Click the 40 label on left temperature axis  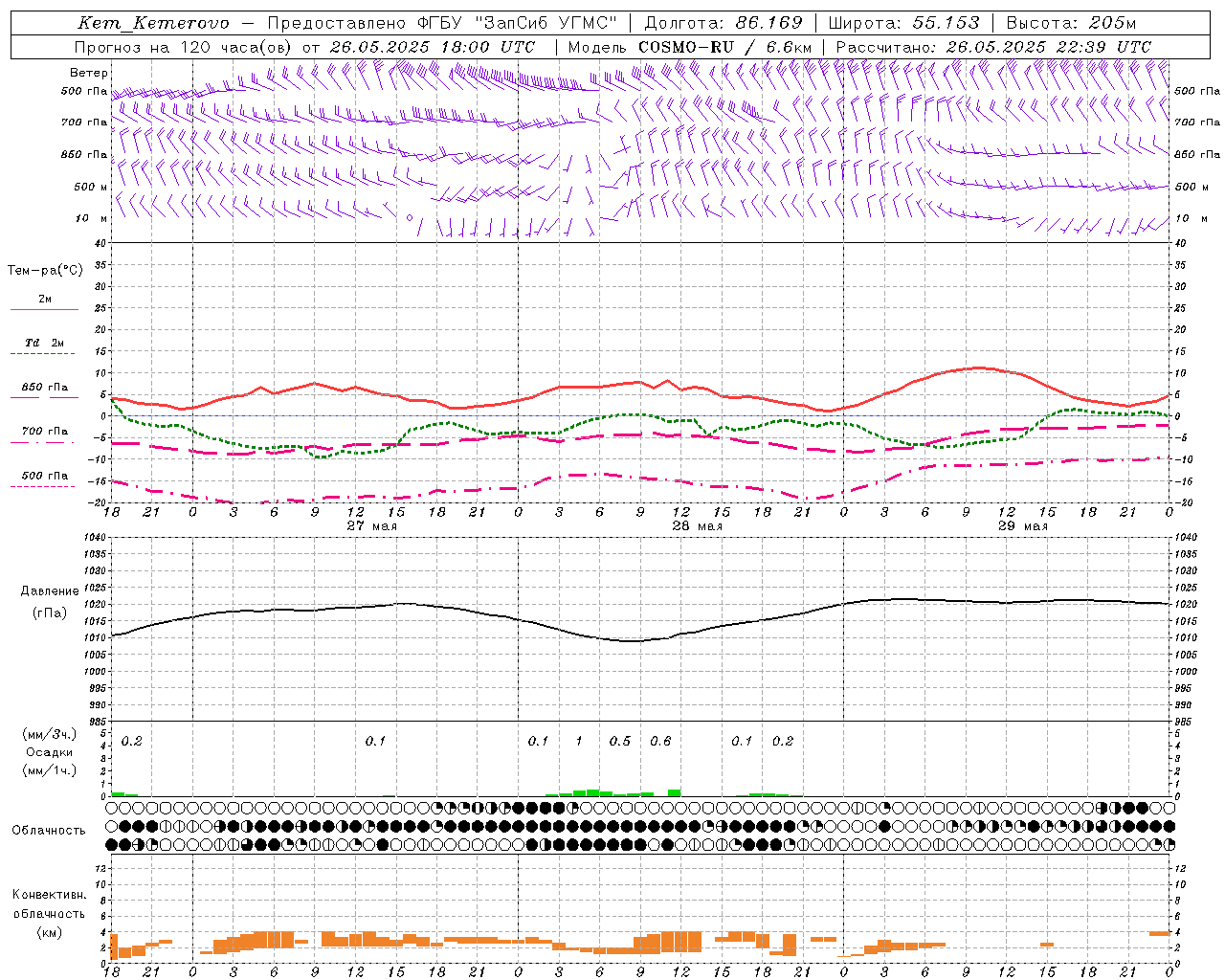pyautogui.click(x=100, y=243)
